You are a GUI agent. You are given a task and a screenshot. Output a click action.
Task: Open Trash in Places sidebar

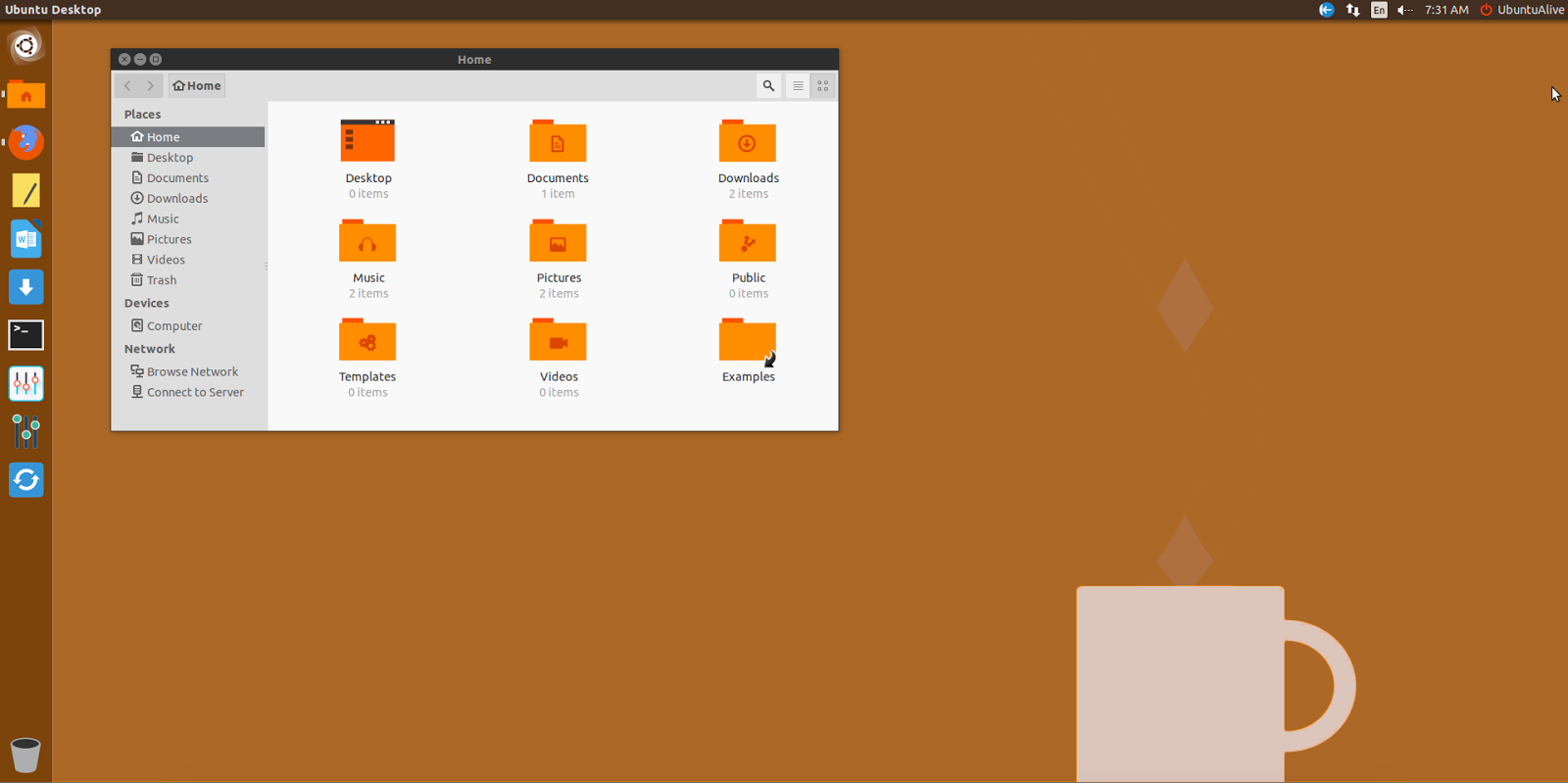[x=188, y=281]
